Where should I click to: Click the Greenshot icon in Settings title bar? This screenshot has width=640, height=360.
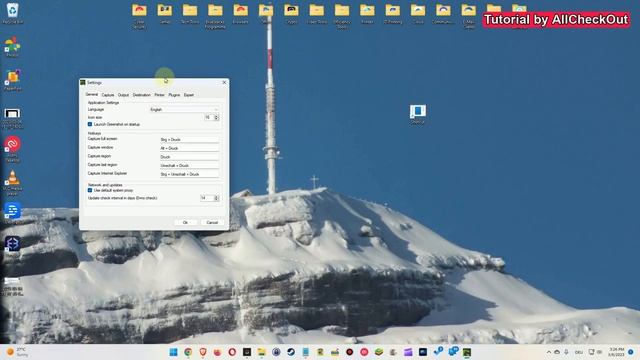(x=83, y=82)
